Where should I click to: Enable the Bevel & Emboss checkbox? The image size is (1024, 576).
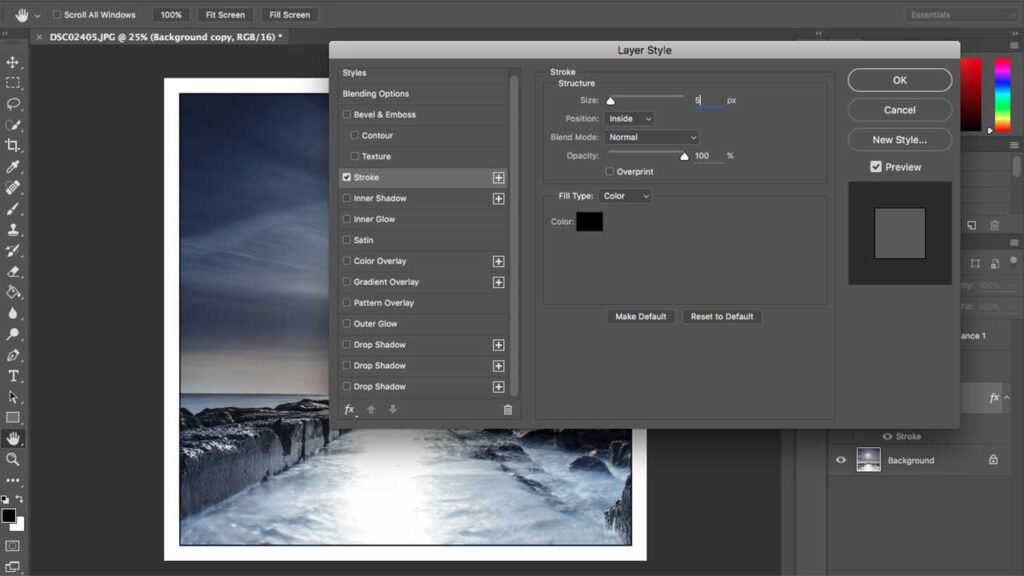347,114
